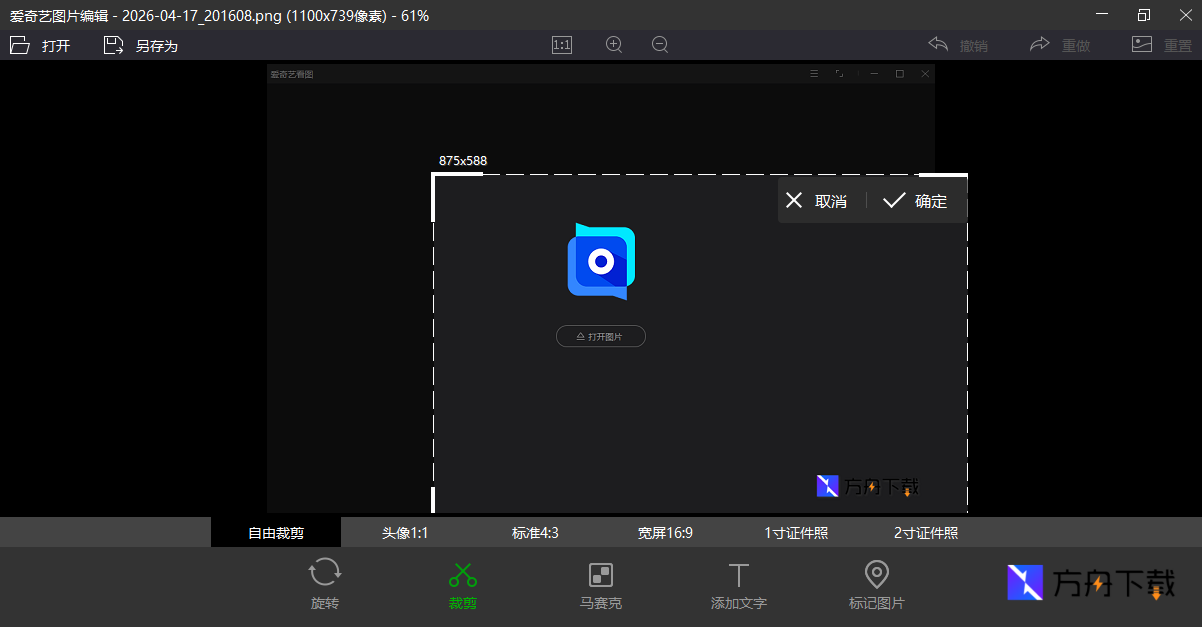The height and width of the screenshot is (627, 1202).
Task: Choose the Mosaic tool icon
Action: (x=600, y=574)
